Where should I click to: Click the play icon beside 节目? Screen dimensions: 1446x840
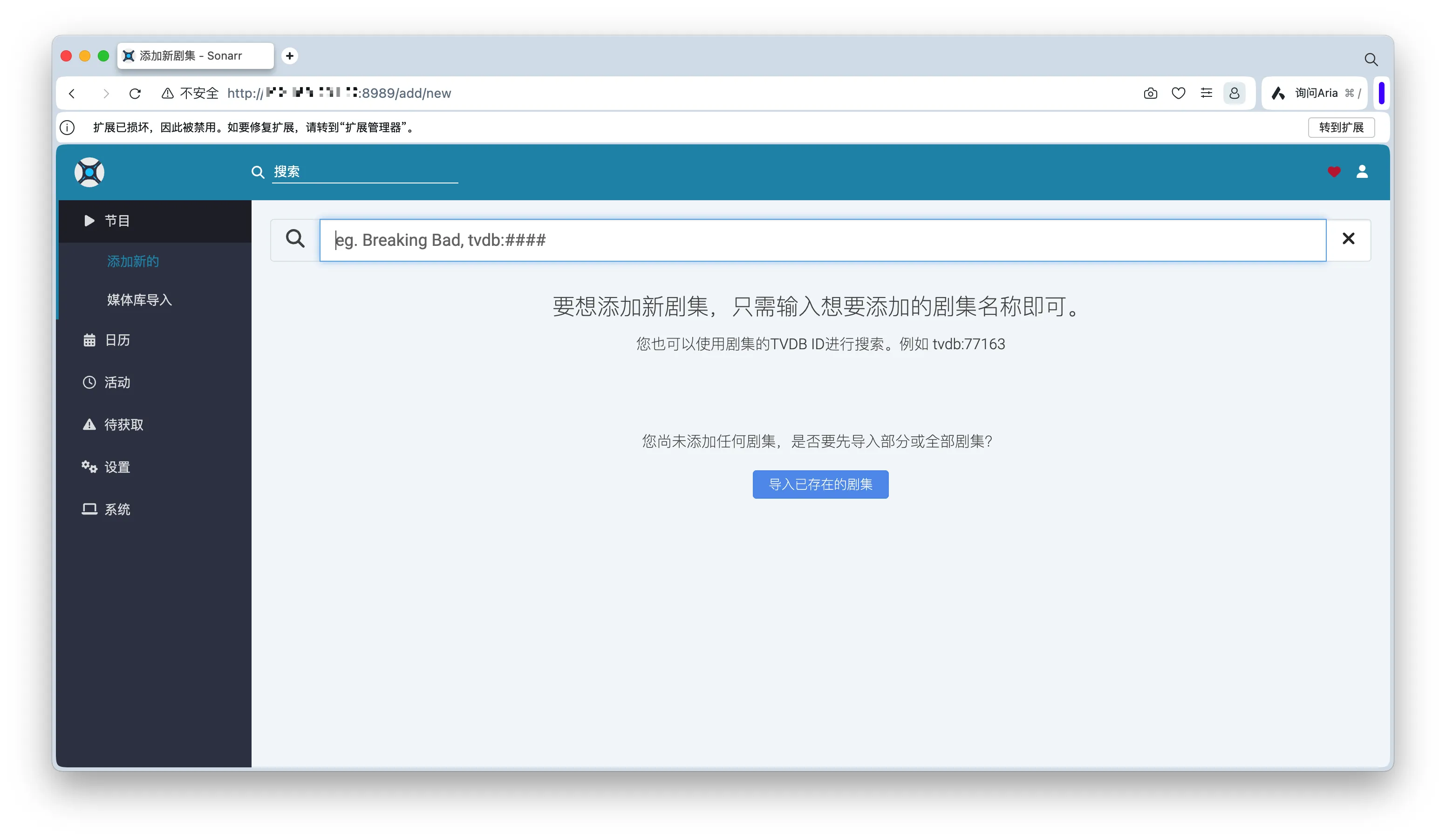coord(89,221)
